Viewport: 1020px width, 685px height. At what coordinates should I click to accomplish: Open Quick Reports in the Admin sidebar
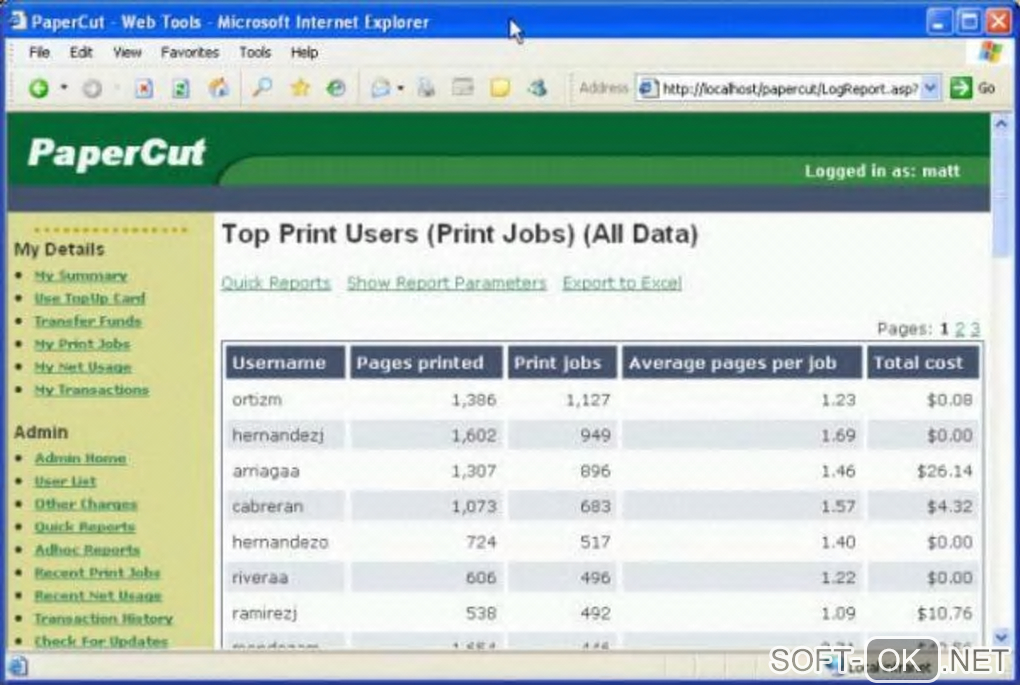click(x=85, y=527)
